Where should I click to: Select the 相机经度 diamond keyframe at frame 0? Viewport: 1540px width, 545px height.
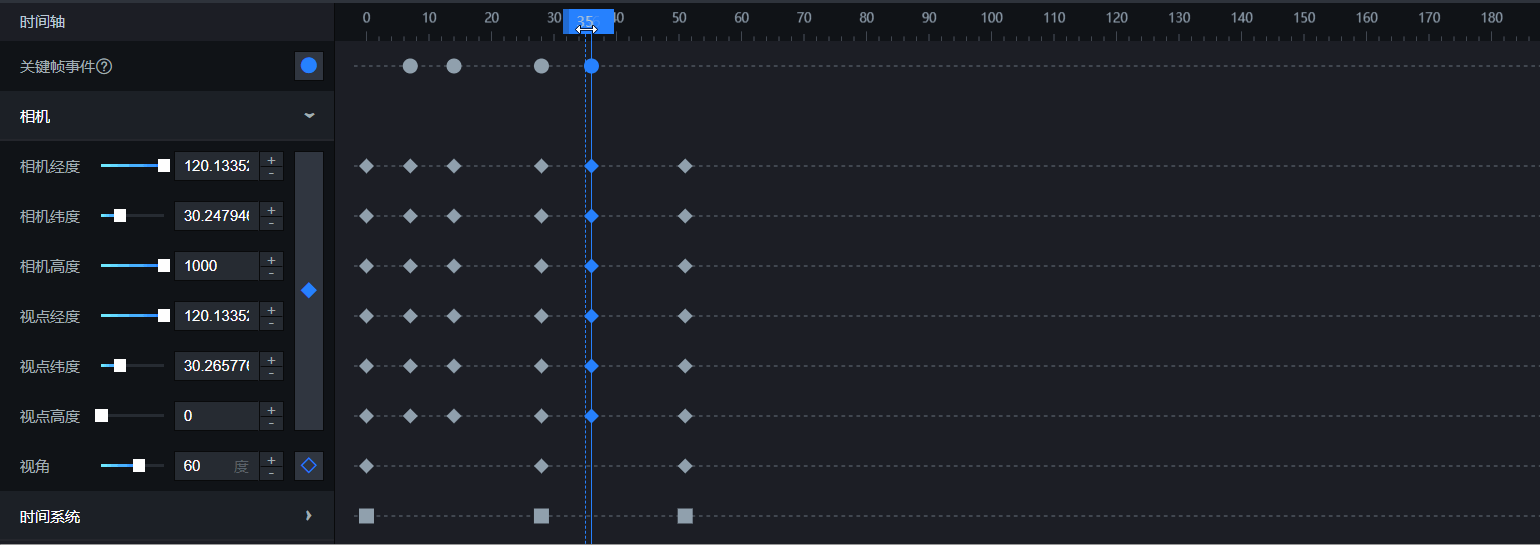click(x=366, y=166)
